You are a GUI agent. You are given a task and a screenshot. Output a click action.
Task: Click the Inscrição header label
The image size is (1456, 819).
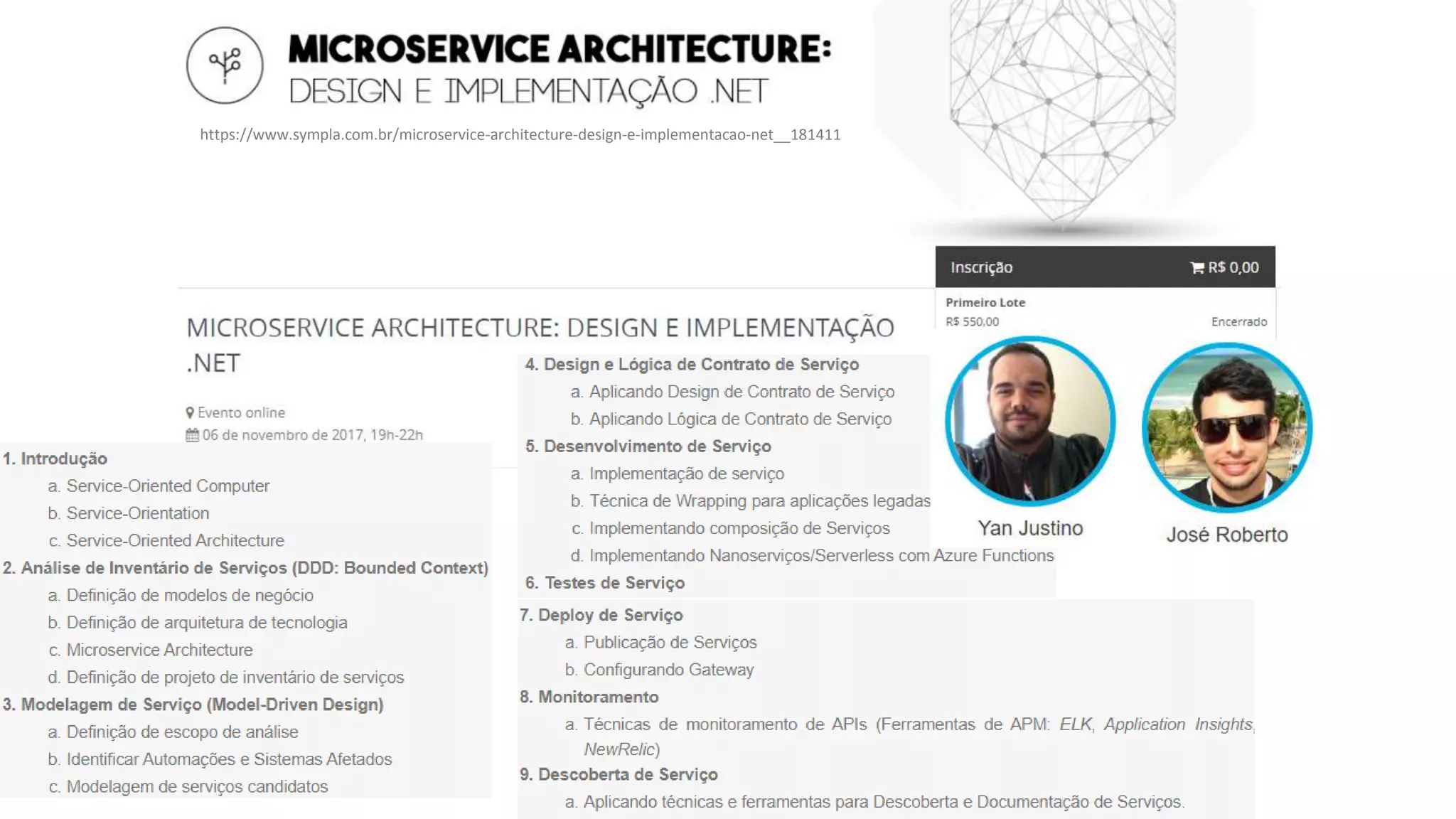tap(981, 267)
